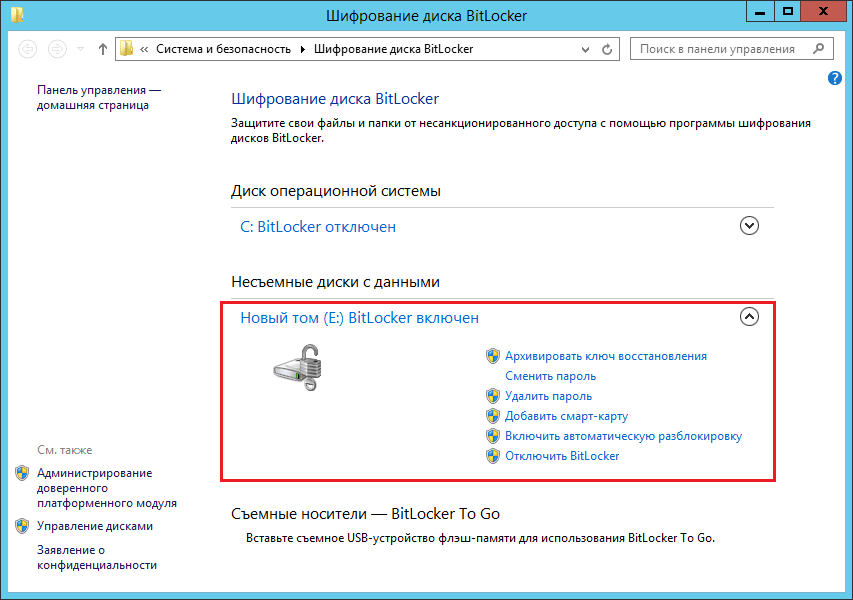
Task: Click the 'Шифрование диска BitLocker' breadcrumb
Action: [x=393, y=49]
